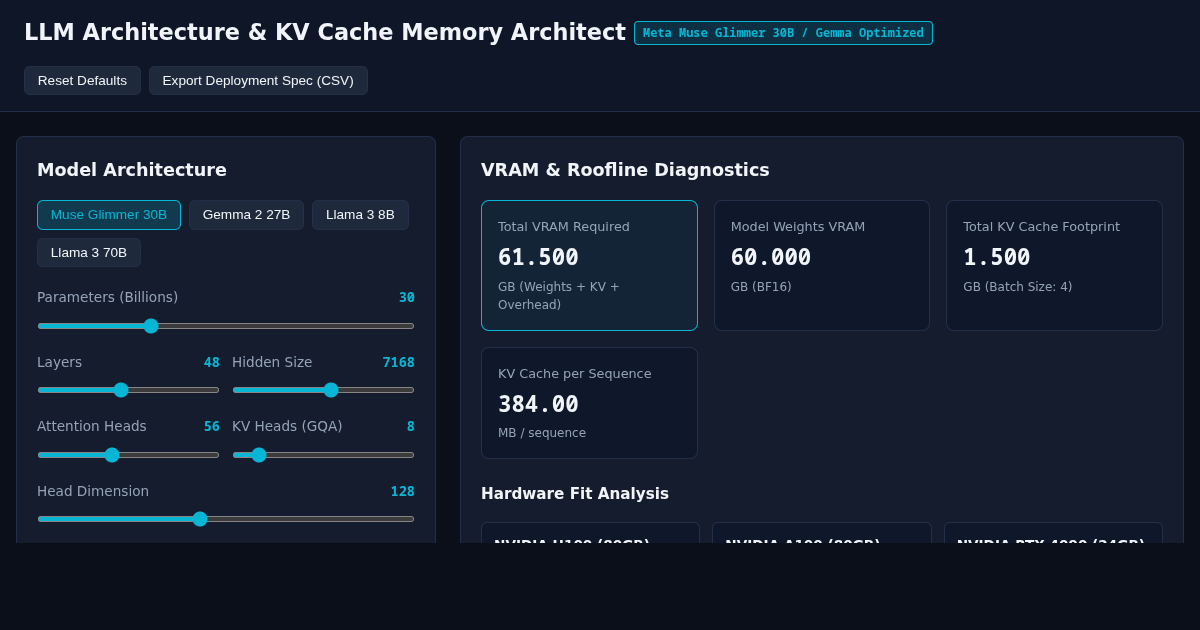Click the 1.500 KV cache value
1200x630 pixels.
[997, 257]
